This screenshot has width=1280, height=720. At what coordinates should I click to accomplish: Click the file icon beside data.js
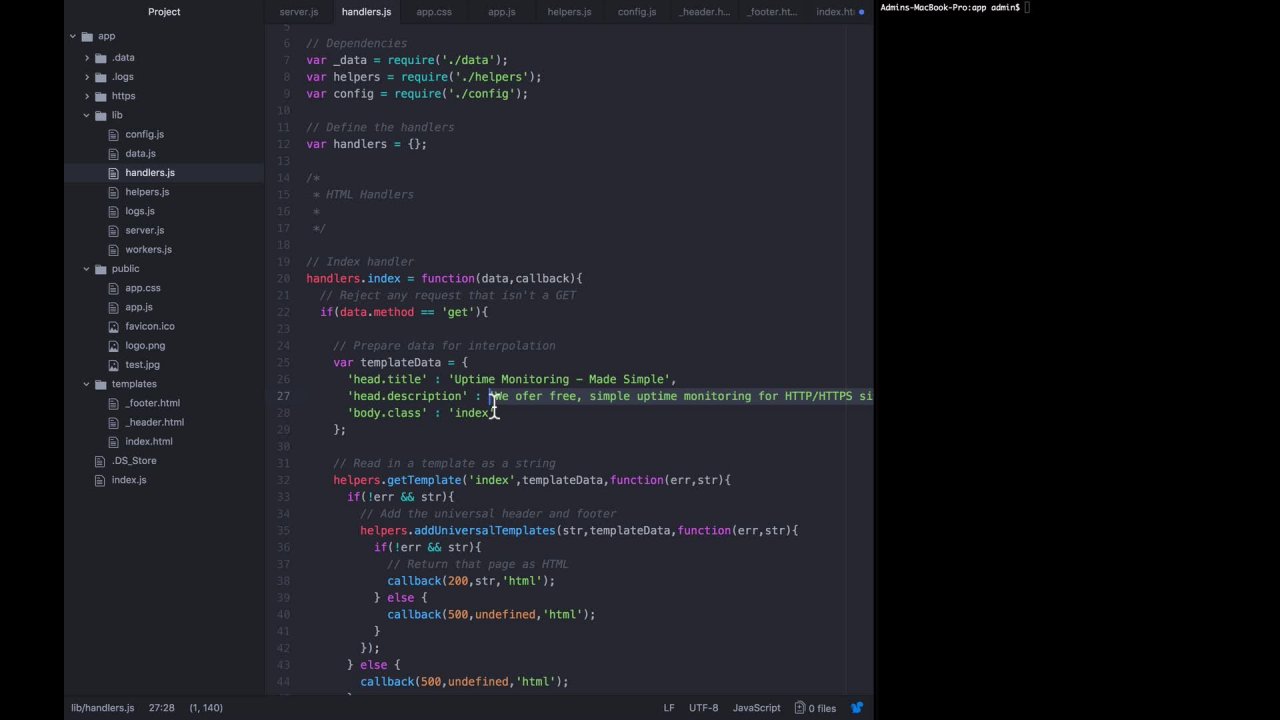click(113, 154)
